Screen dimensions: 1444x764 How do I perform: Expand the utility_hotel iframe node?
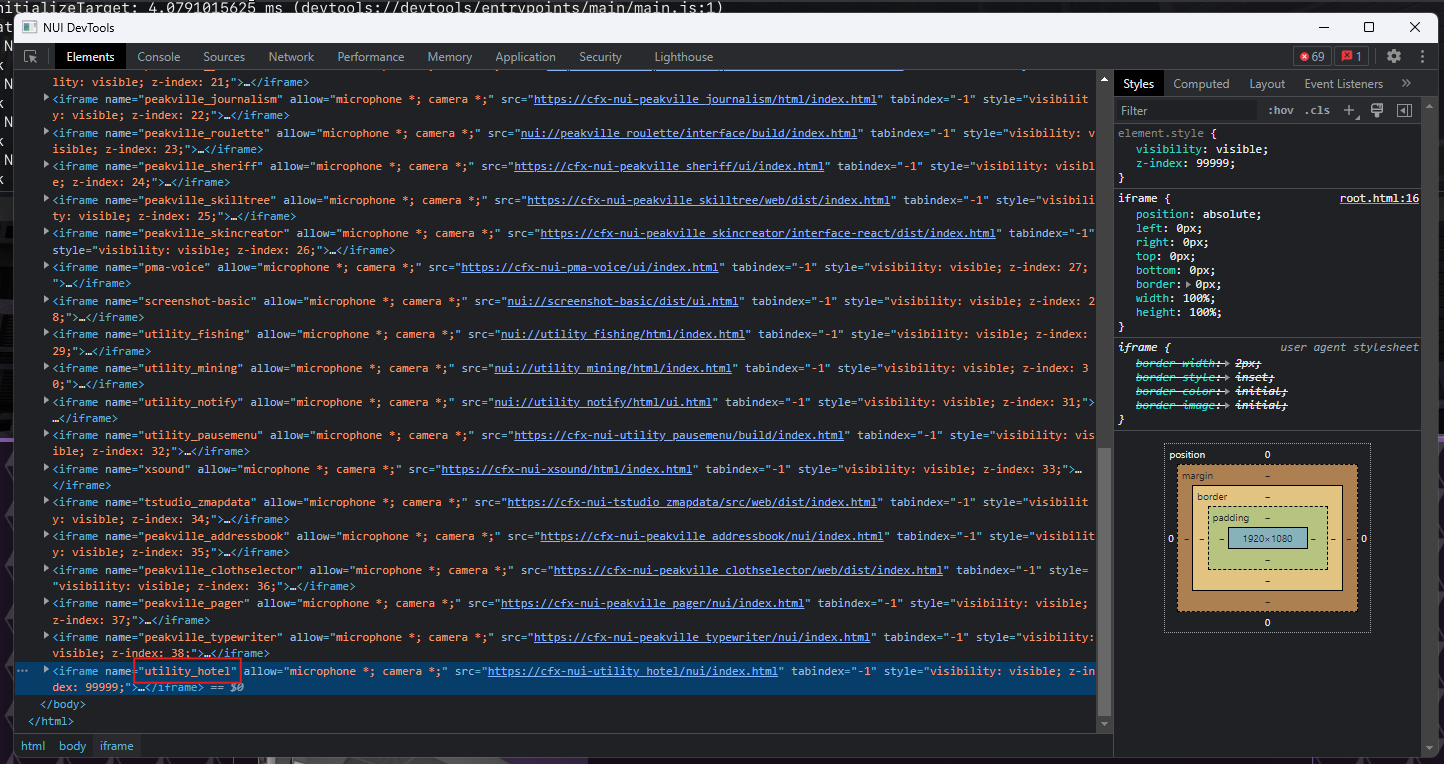pyautogui.click(x=45, y=670)
